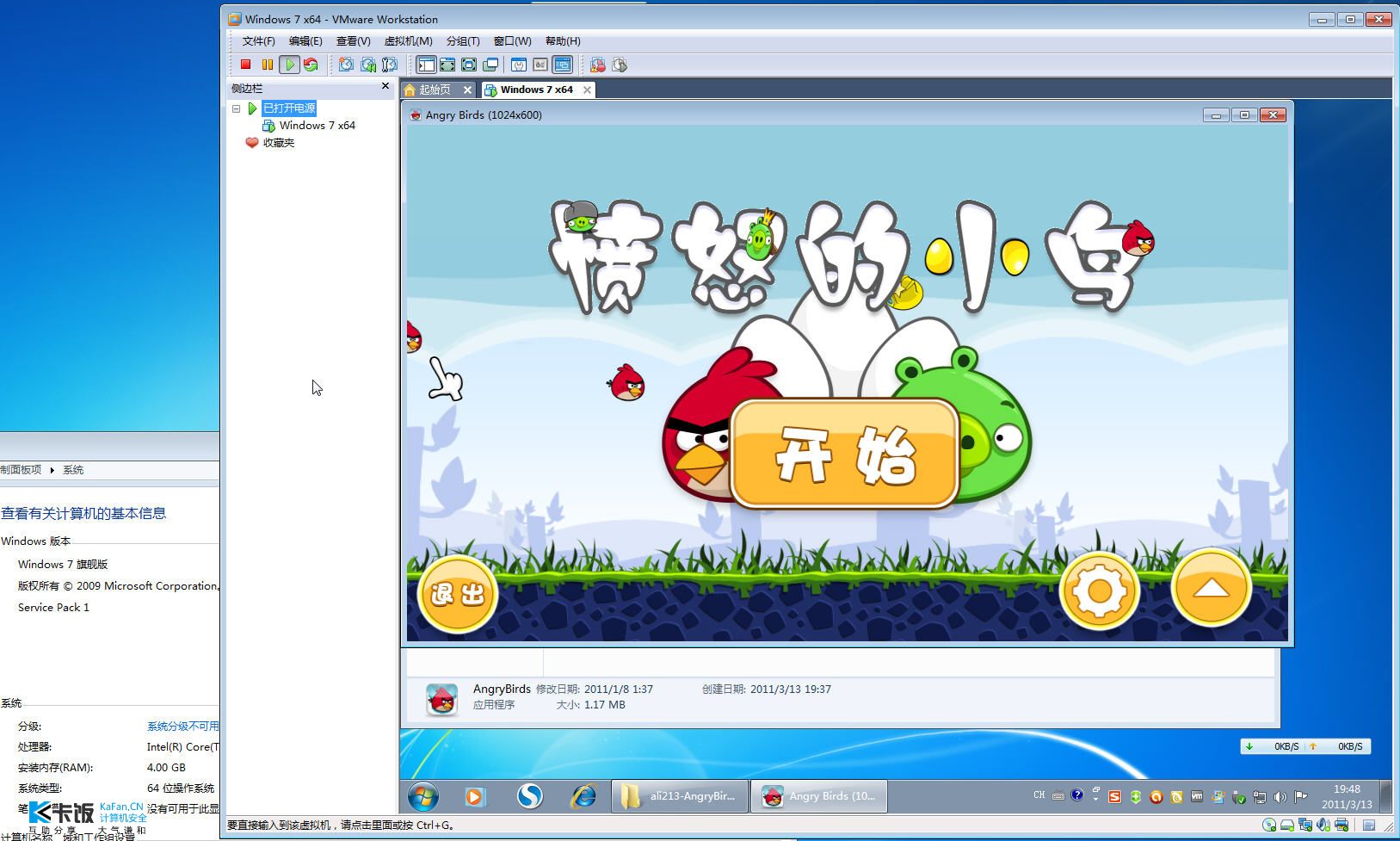Click the Replay clock toolbar icon
The width and height of the screenshot is (1400, 841).
point(620,65)
